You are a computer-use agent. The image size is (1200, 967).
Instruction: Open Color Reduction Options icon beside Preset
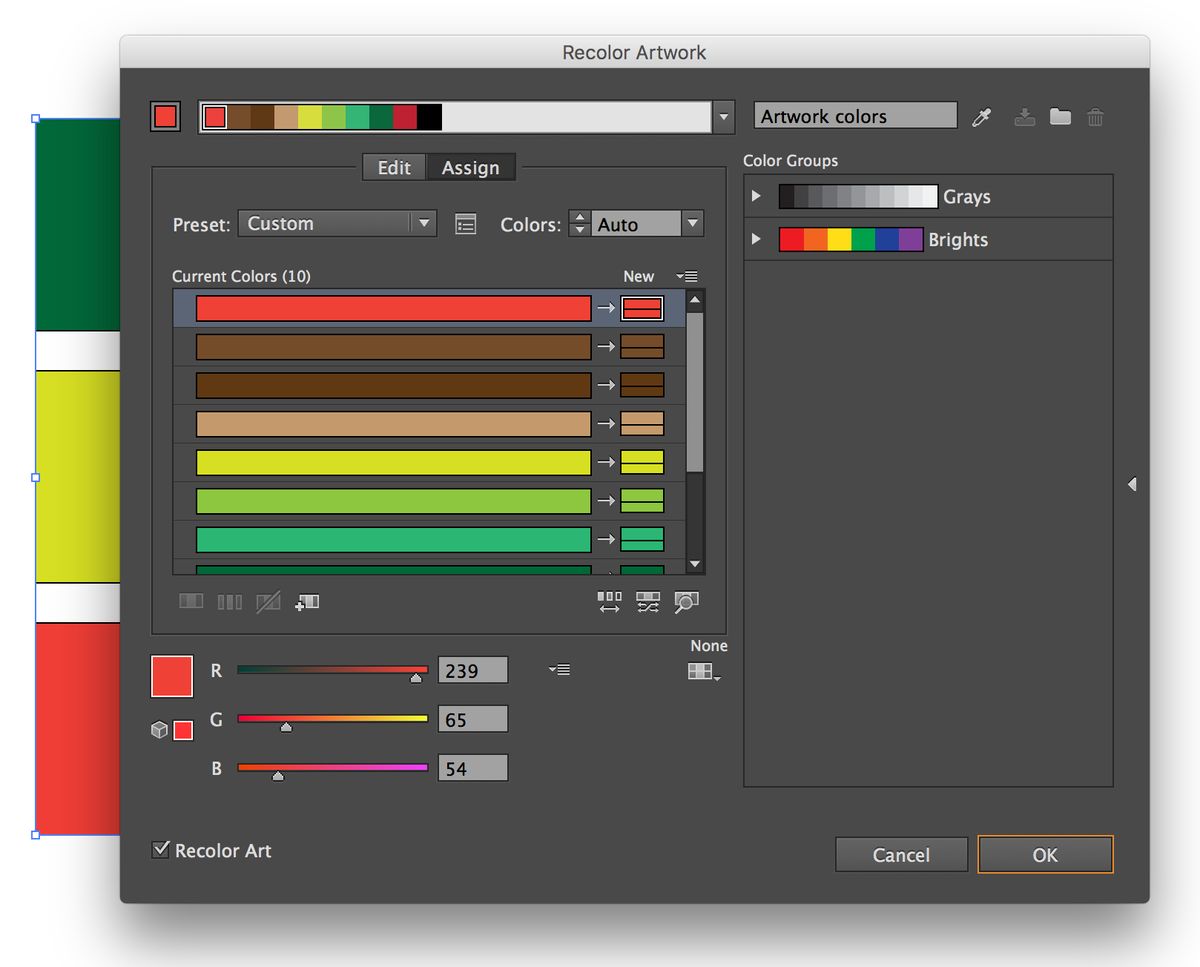tap(465, 224)
